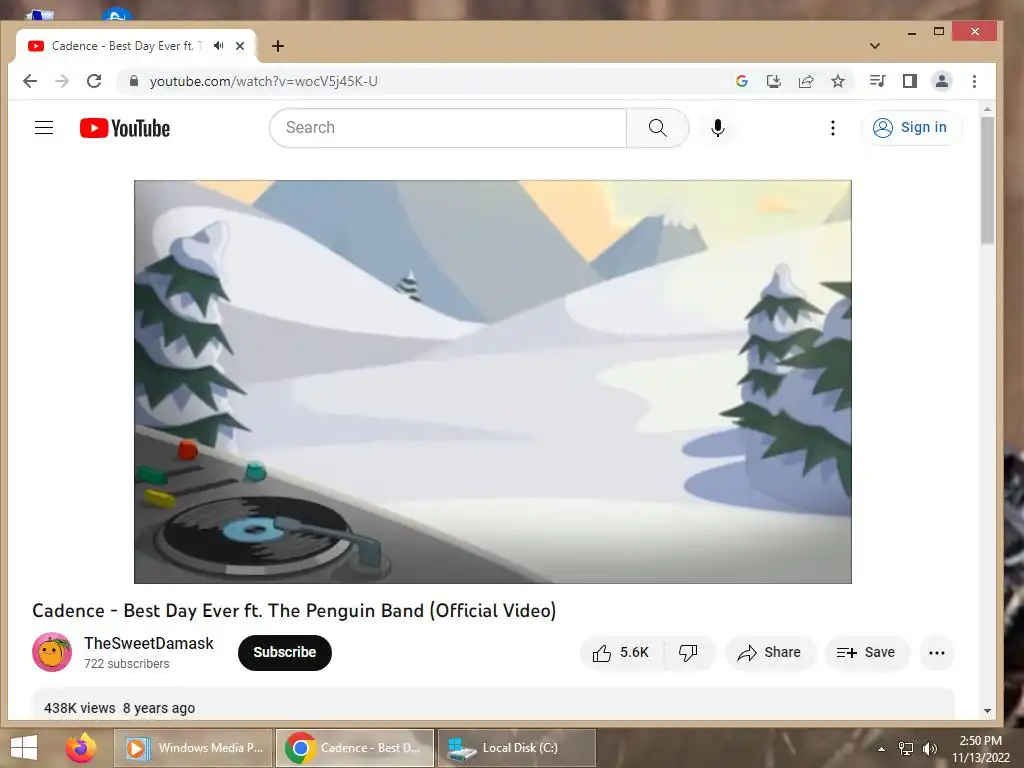
Task: Open network status tray icon
Action: (906, 749)
